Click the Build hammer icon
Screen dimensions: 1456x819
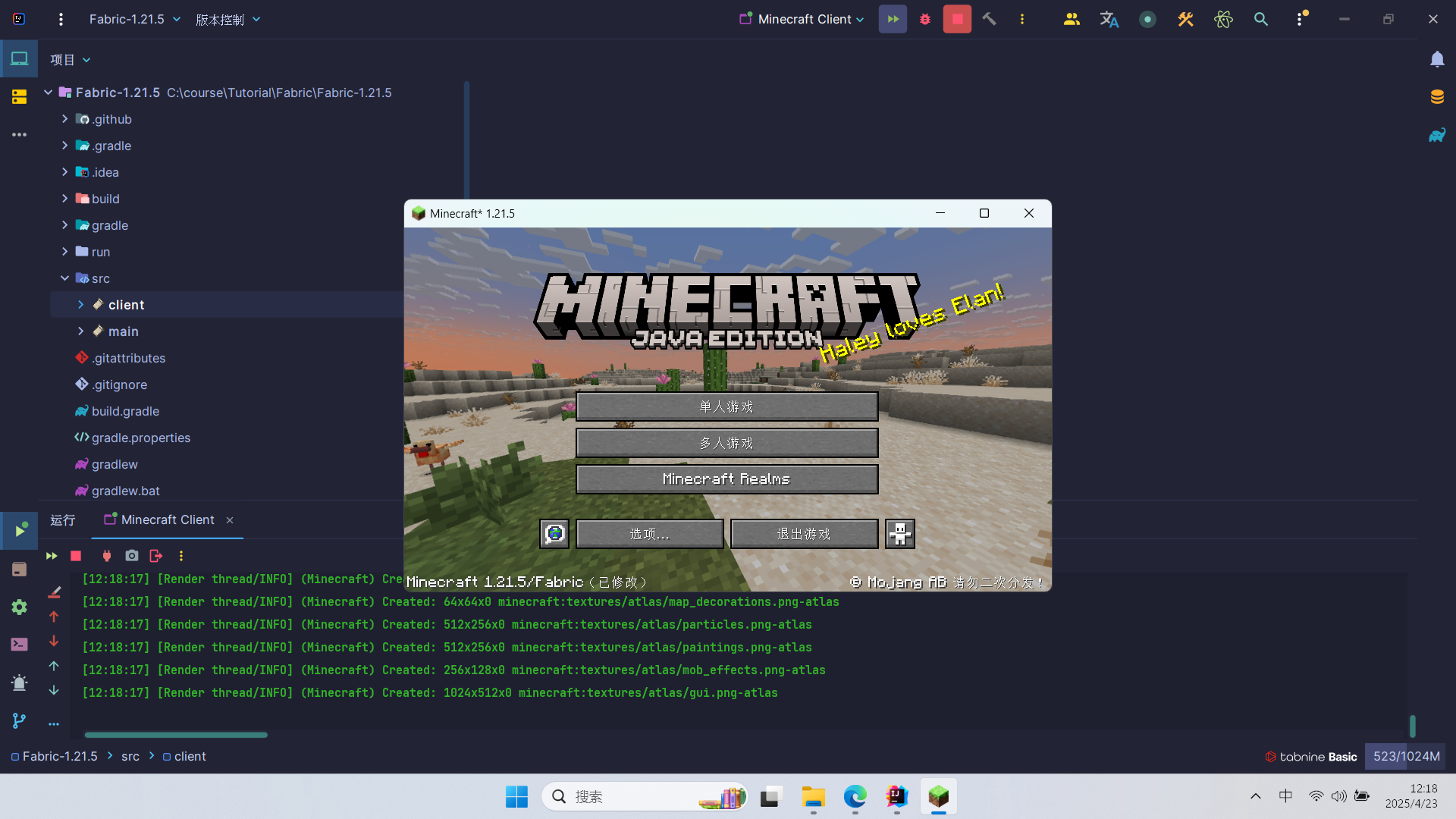(989, 20)
